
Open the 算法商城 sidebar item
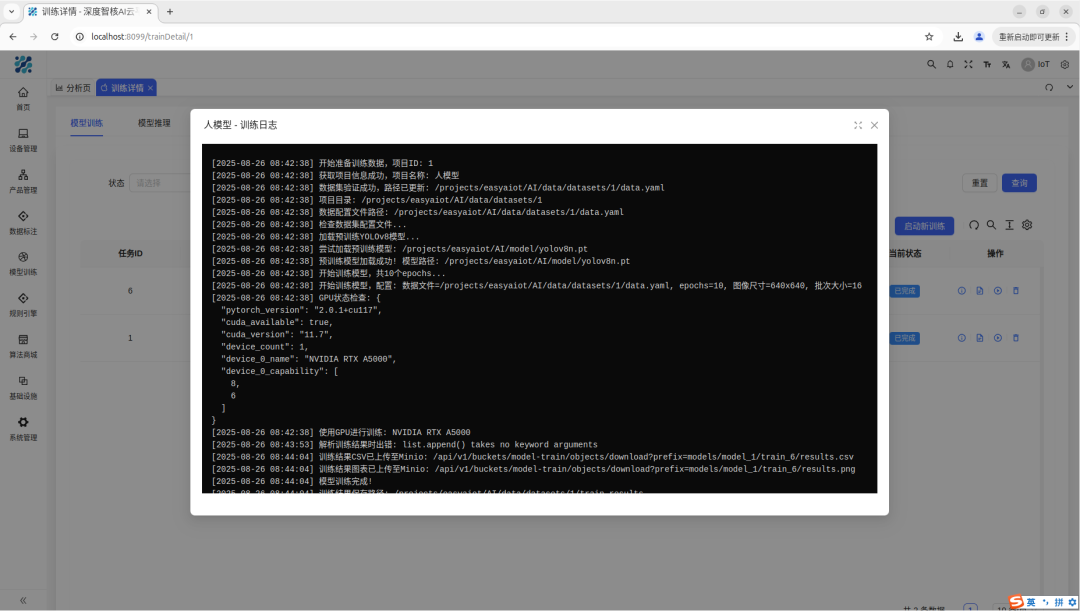[23, 346]
